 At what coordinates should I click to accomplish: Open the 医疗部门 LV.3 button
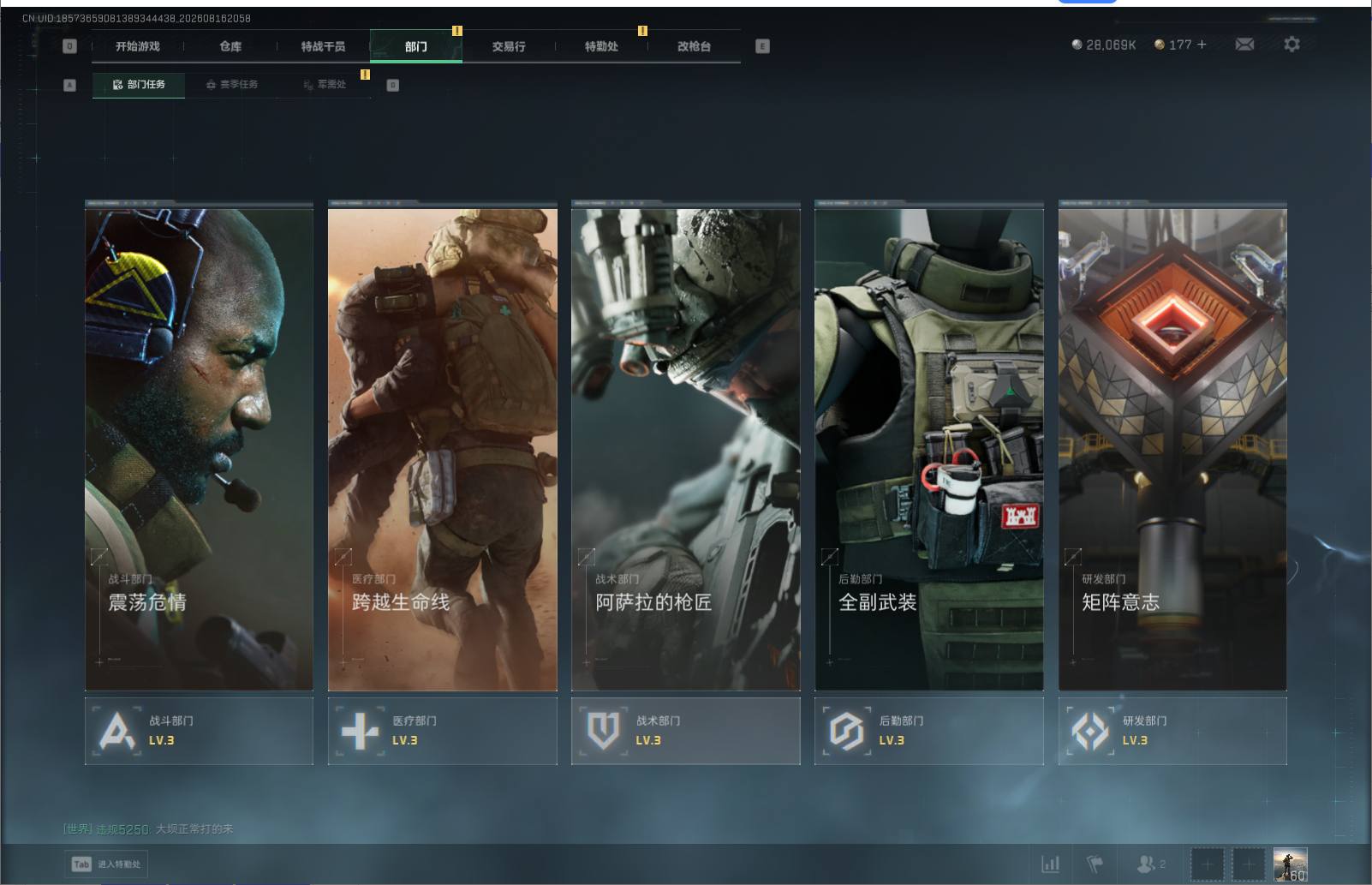[442, 731]
